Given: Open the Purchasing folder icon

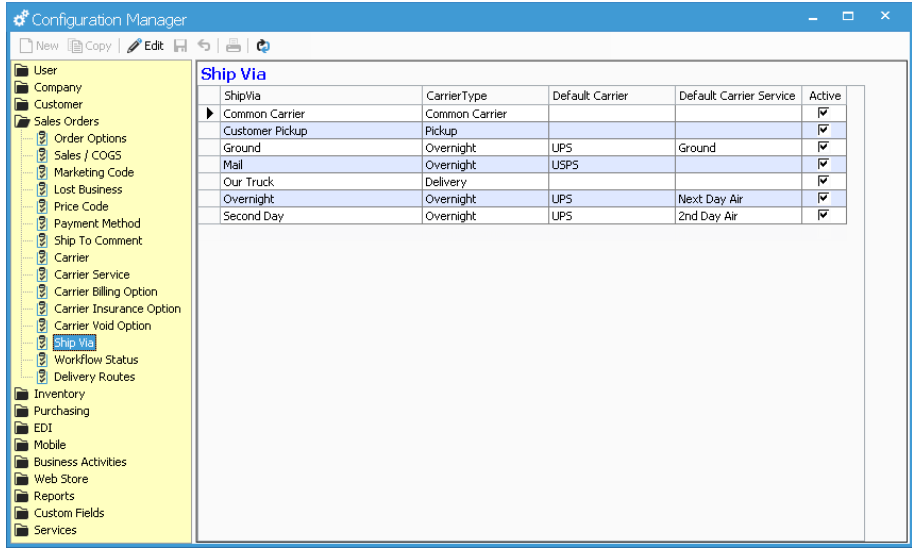Looking at the screenshot, I should tap(22, 411).
